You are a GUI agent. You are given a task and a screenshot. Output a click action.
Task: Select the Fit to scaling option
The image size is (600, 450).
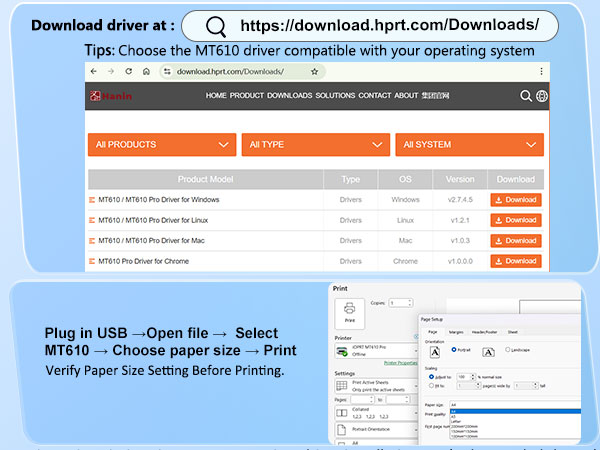431,386
